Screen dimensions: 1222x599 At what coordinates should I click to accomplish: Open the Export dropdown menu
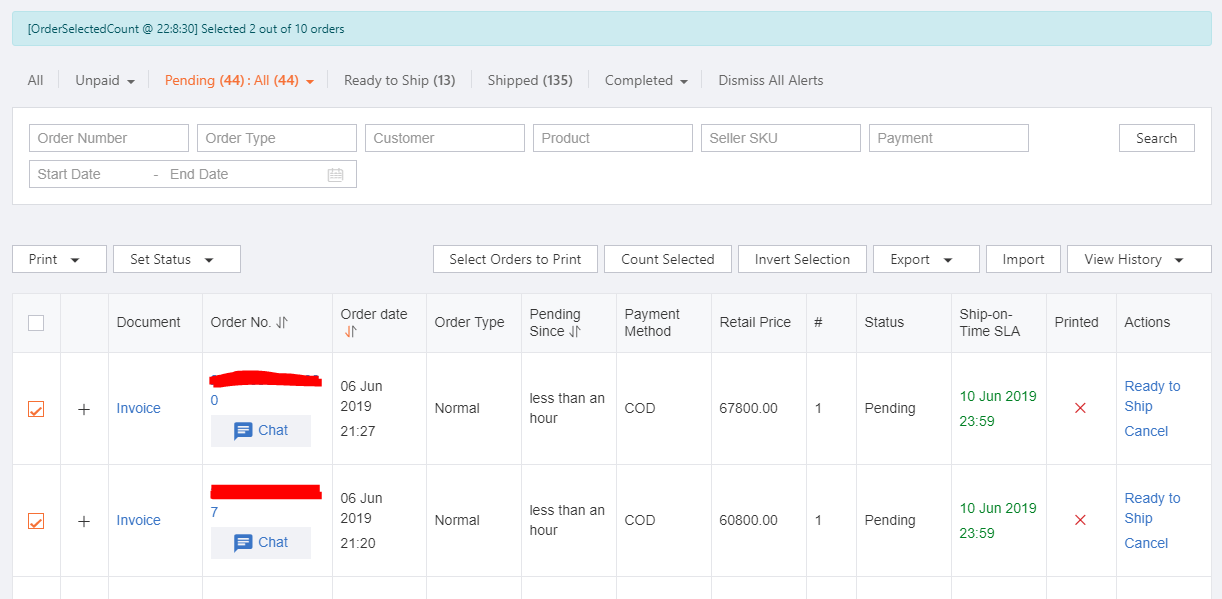point(925,258)
